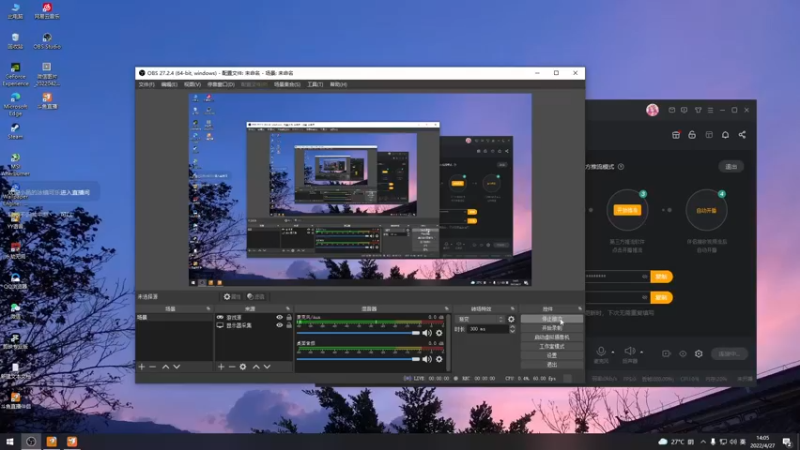Move scene up in the scenes list
This screenshot has width=800, height=450.
(166, 367)
